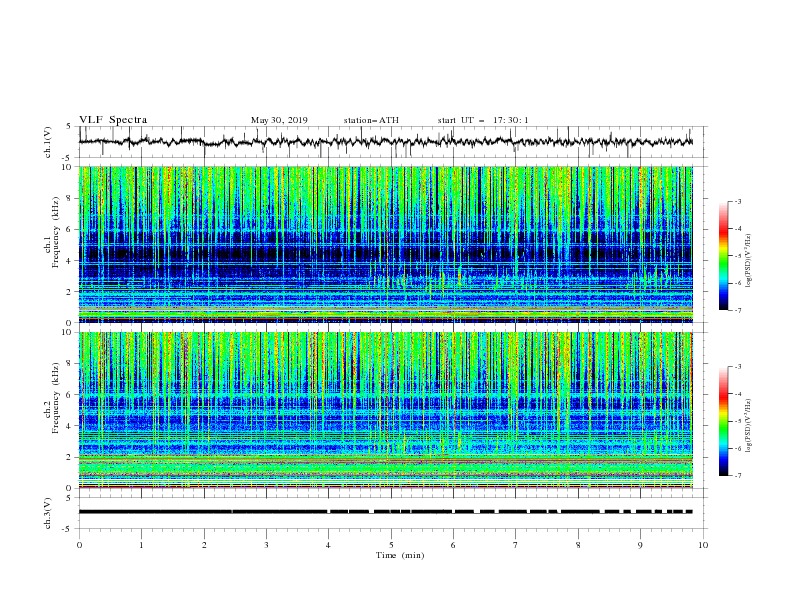This screenshot has height=612, width=792.
Task: Click the 'ch.3(V)' axis label
Action: (x=48, y=513)
